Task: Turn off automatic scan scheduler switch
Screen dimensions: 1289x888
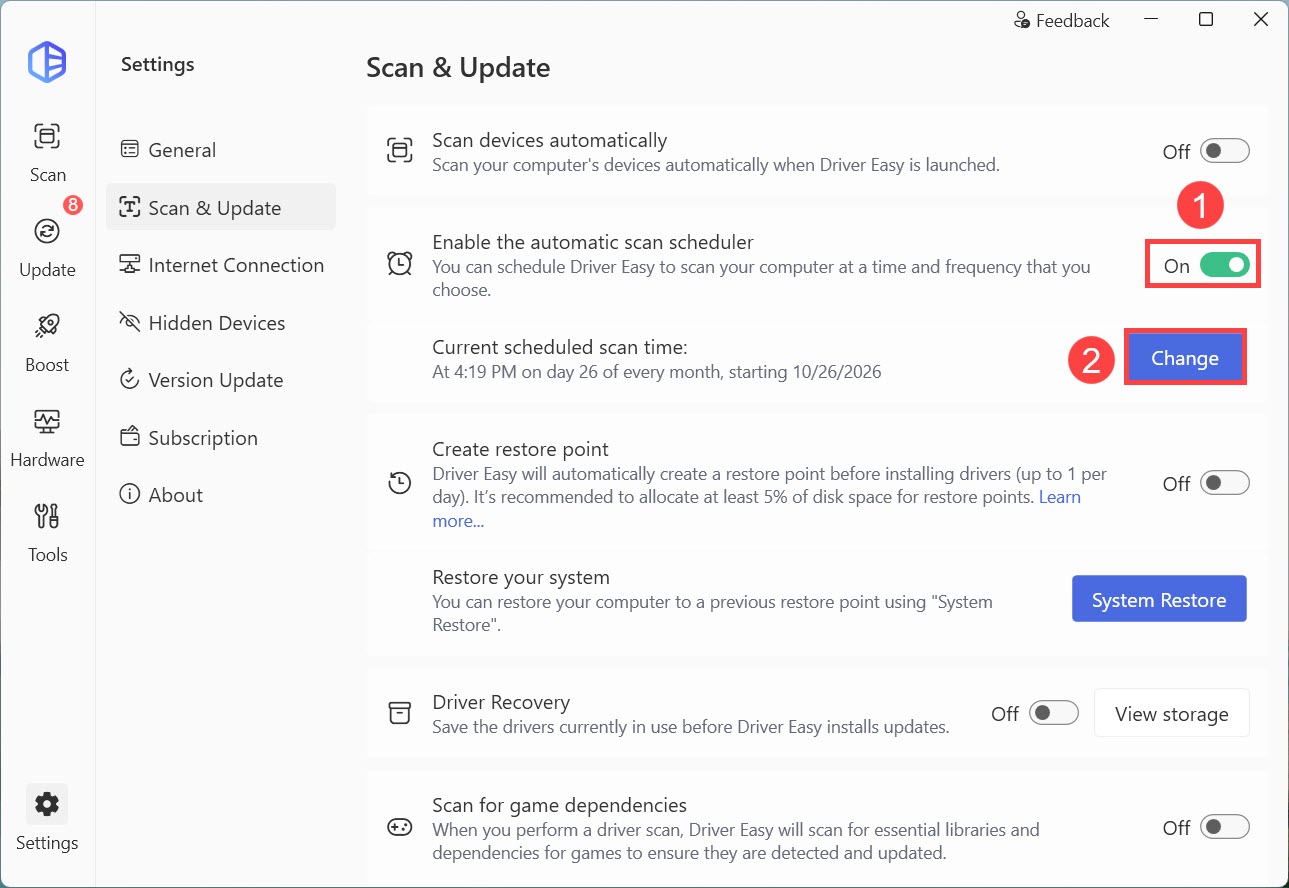Action: tap(1225, 265)
